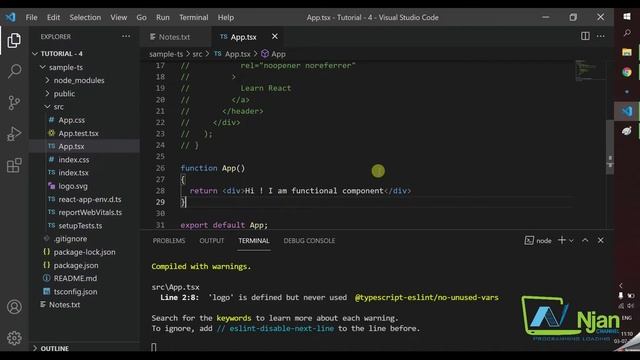The height and width of the screenshot is (360, 640).
Task: Split the editor to the right
Action: (x=585, y=36)
